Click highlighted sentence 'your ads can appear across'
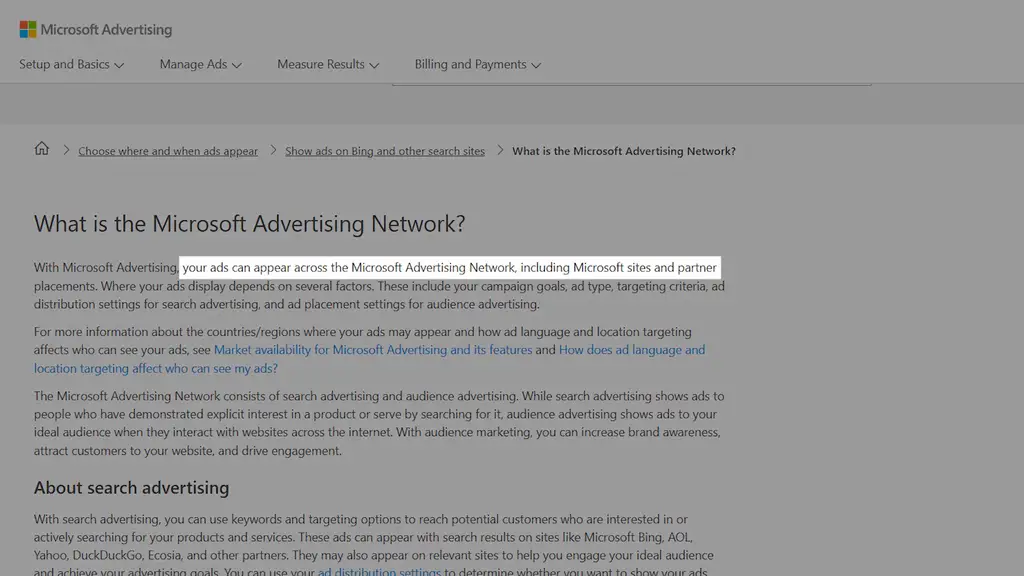The height and width of the screenshot is (576, 1024). (x=449, y=267)
